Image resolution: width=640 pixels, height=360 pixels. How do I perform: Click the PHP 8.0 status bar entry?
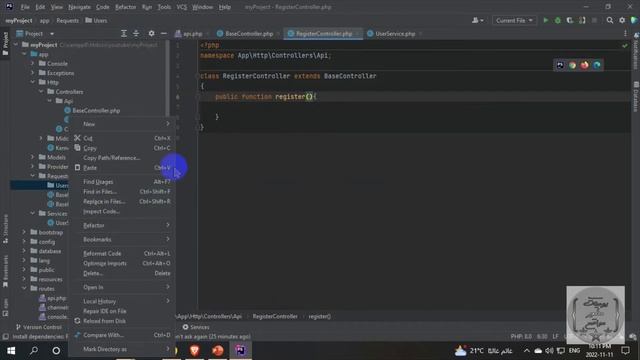tap(521, 337)
